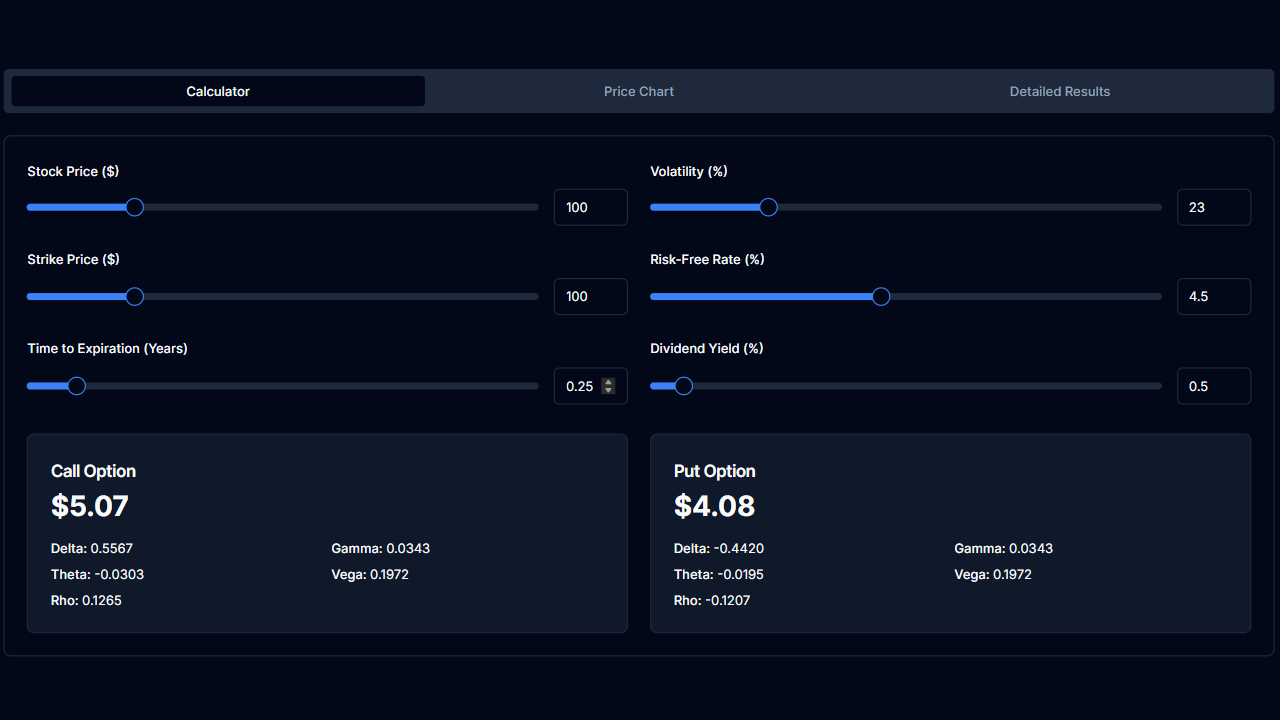Click the Risk-Free Rate slider handle
The image size is (1280, 720).
(x=881, y=296)
